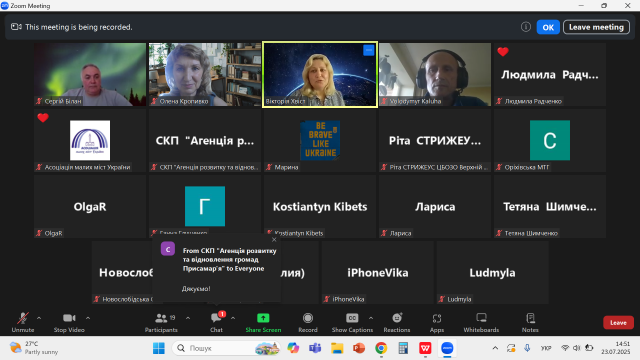Click Stop Video camera button
This screenshot has width=640, height=360.
tap(69, 322)
